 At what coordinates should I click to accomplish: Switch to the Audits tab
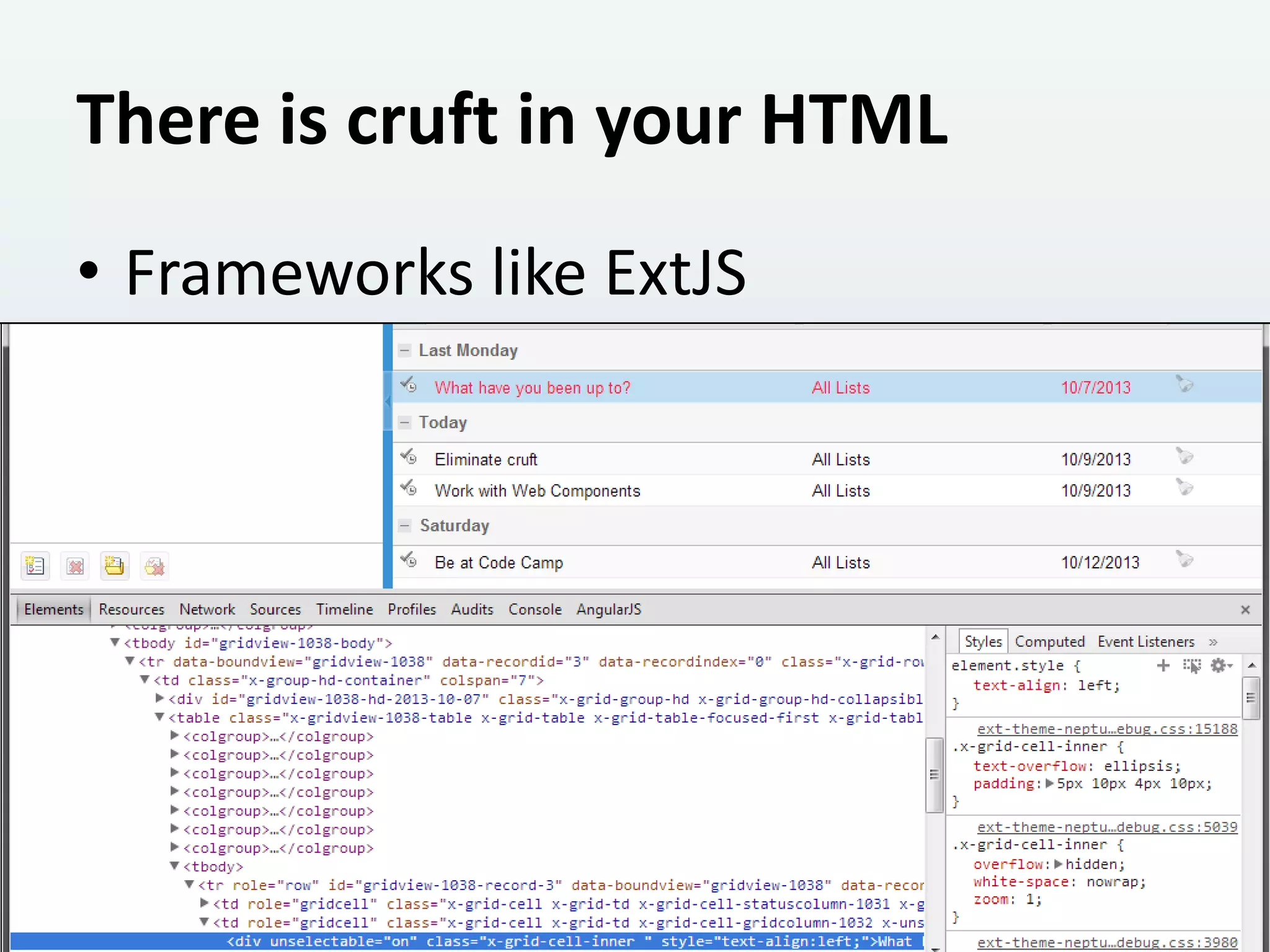pos(472,609)
